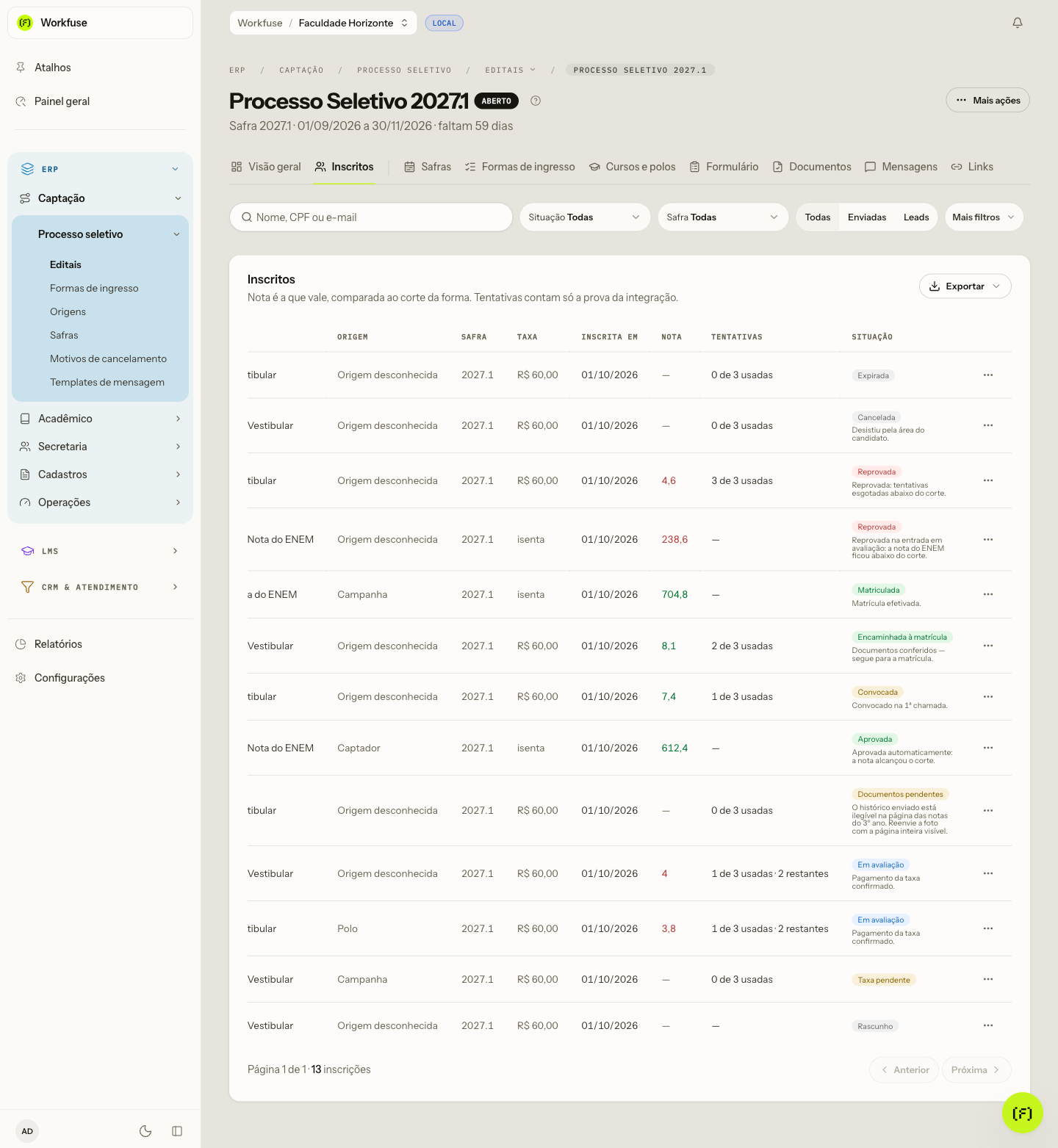This screenshot has width=1058, height=1148.
Task: Select the Leads segment filter
Action: pyautogui.click(x=916, y=217)
